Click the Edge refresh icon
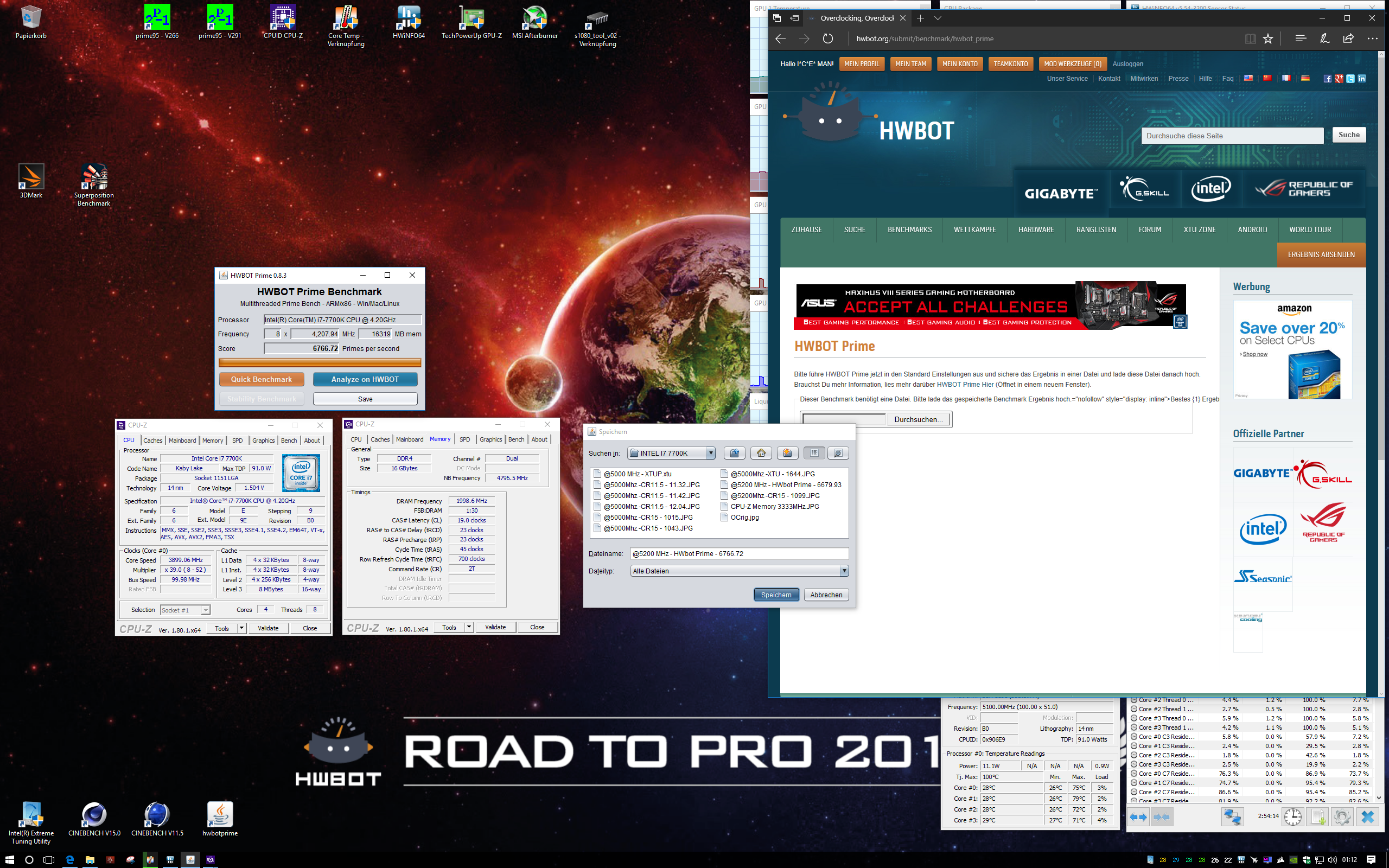This screenshot has height=868, width=1389. (827, 39)
